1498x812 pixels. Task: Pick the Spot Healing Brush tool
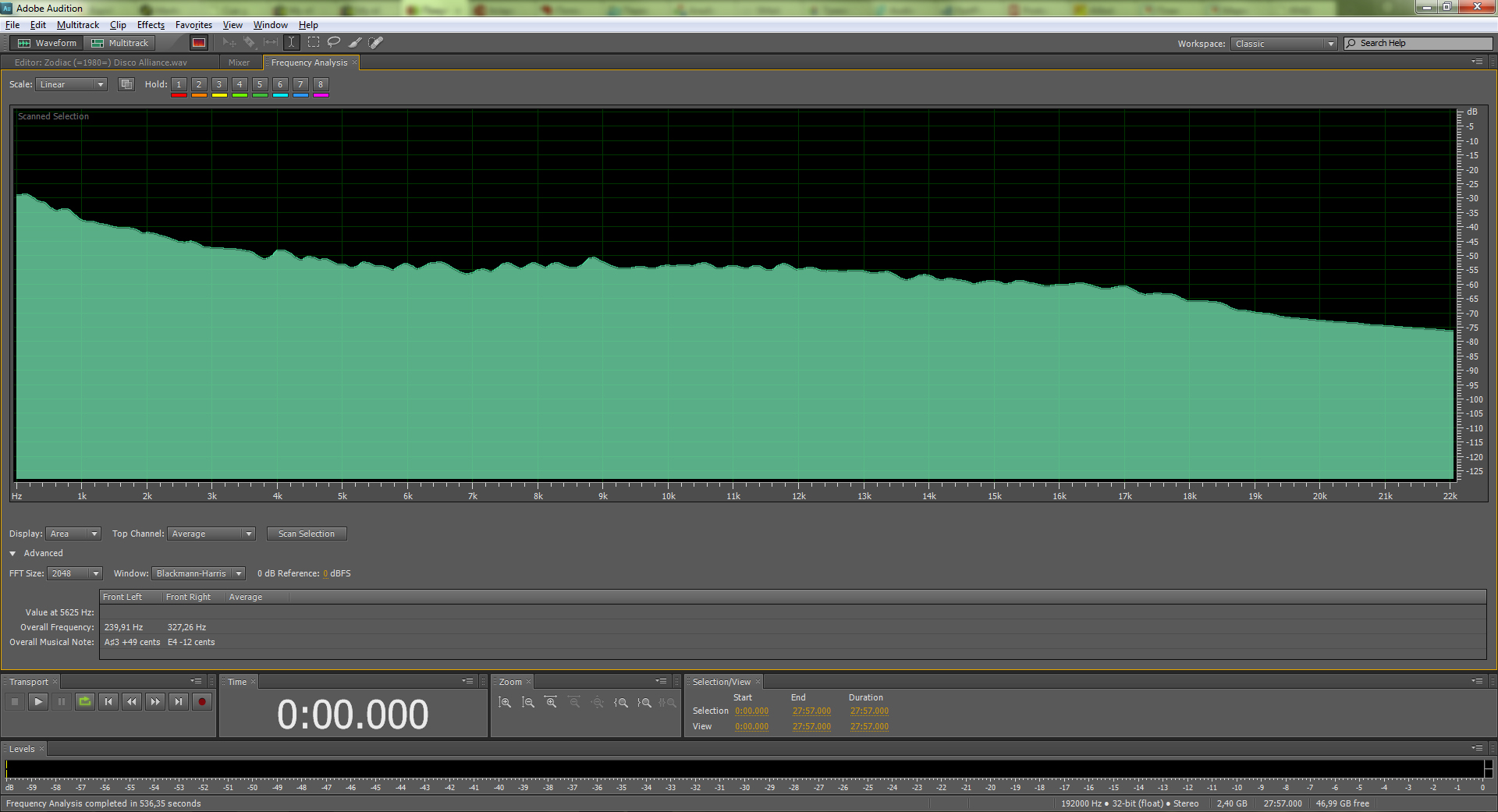[x=376, y=43]
